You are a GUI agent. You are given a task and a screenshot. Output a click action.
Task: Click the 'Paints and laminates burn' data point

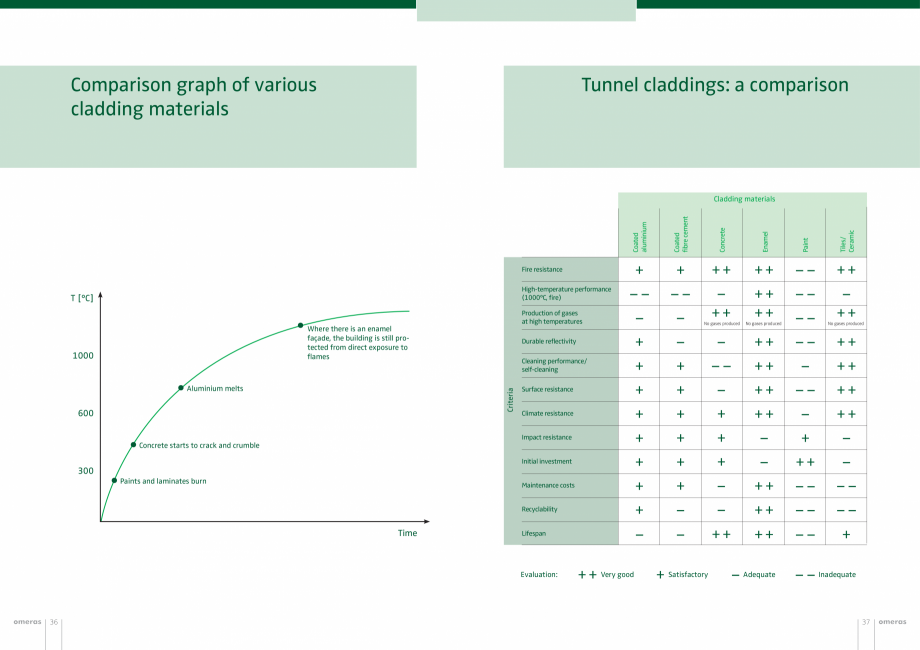(x=114, y=481)
